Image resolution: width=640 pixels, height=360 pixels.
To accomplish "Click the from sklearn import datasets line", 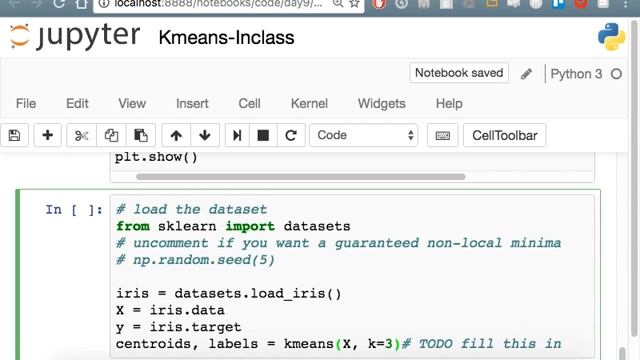I will point(233,226).
